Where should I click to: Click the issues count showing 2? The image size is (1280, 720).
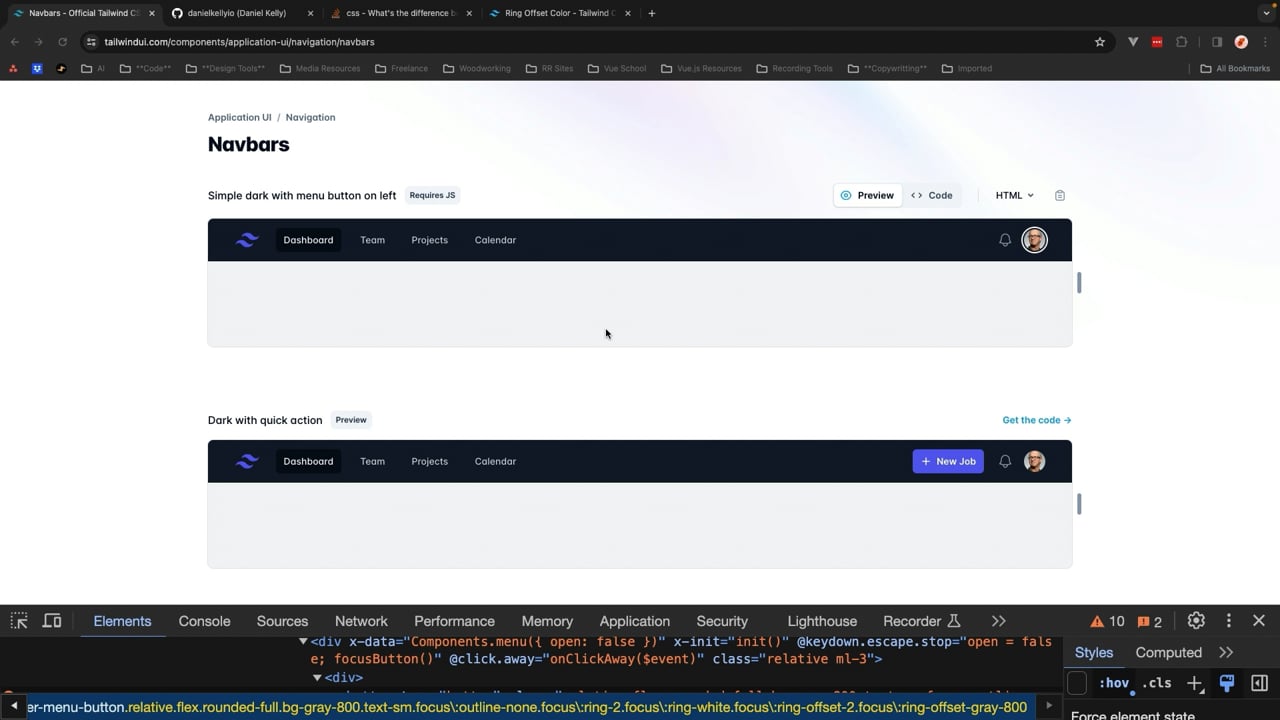[1150, 621]
